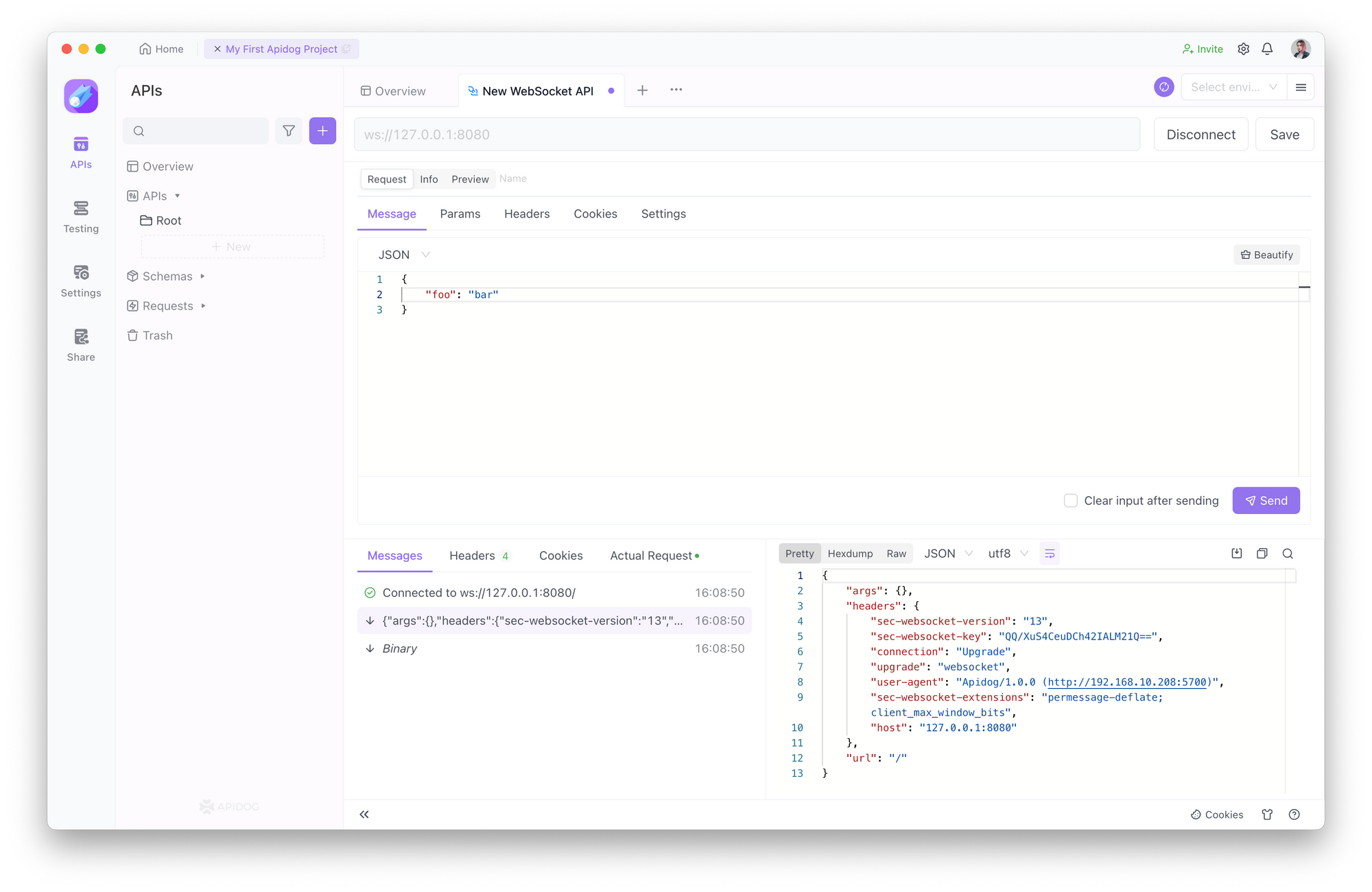Screen dimensions: 1372x892
Task: Click the utf8 encoding dropdown in response
Action: pos(1006,553)
